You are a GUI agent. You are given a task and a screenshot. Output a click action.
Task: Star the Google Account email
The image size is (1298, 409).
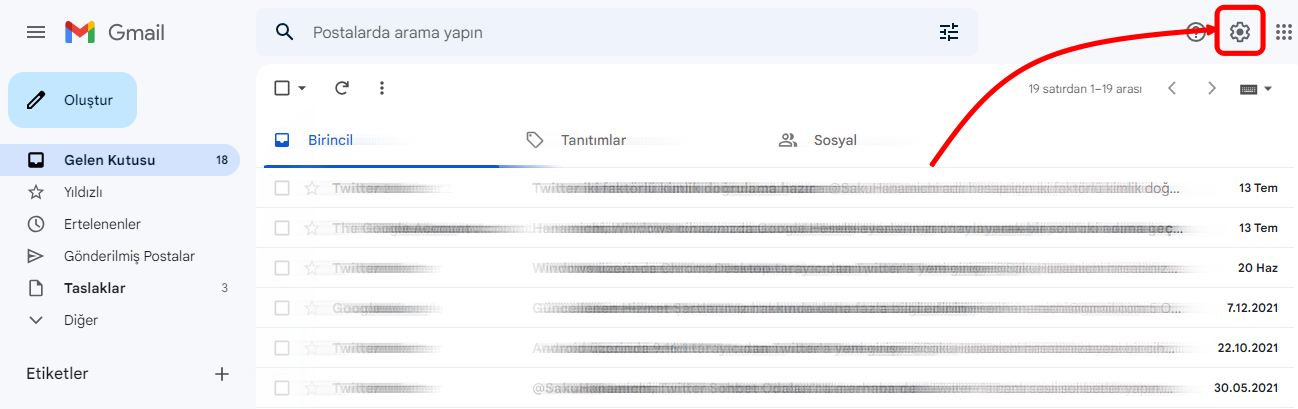(312, 228)
